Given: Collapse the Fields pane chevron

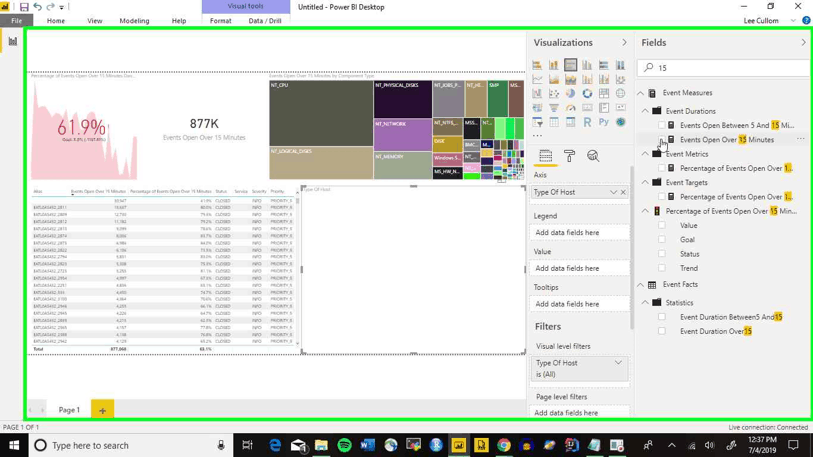Looking at the screenshot, I should (x=804, y=43).
